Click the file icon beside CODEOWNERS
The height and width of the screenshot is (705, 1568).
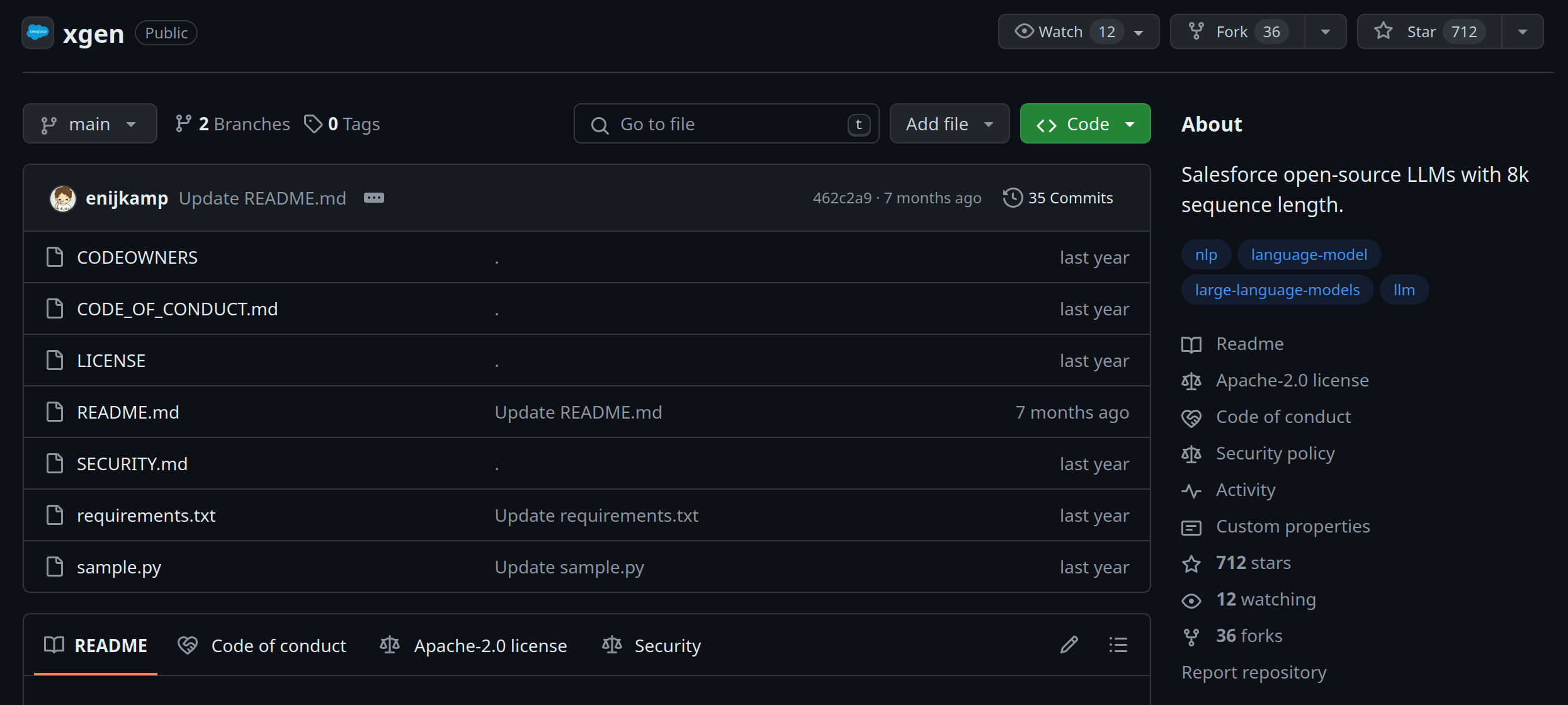click(x=55, y=257)
